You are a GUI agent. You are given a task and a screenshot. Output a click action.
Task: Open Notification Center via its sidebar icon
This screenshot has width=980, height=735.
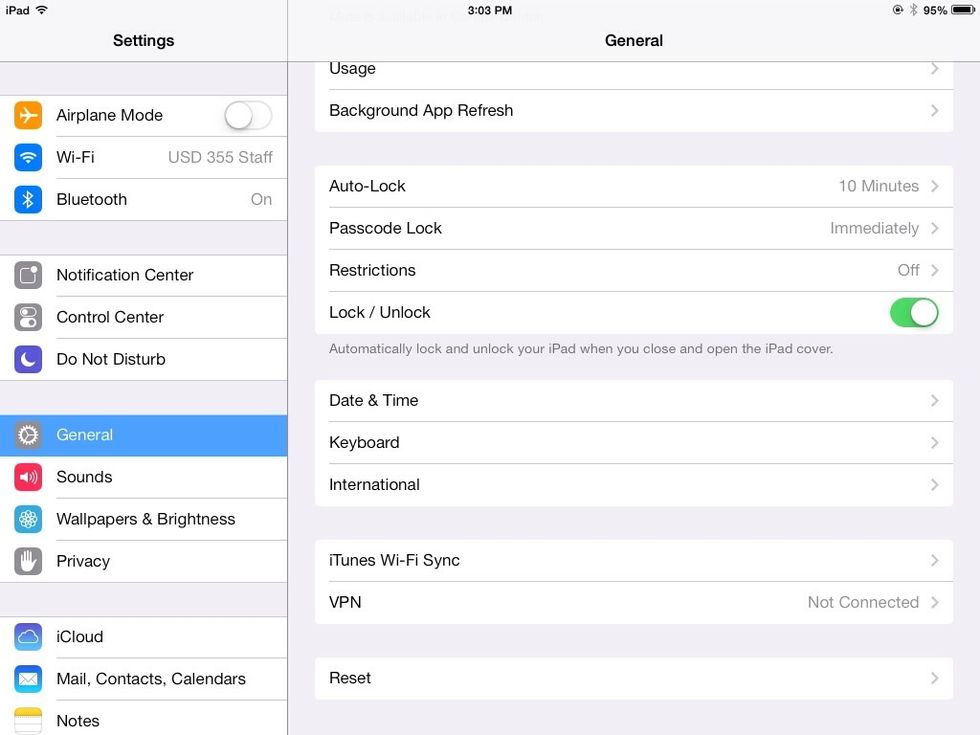click(26, 275)
